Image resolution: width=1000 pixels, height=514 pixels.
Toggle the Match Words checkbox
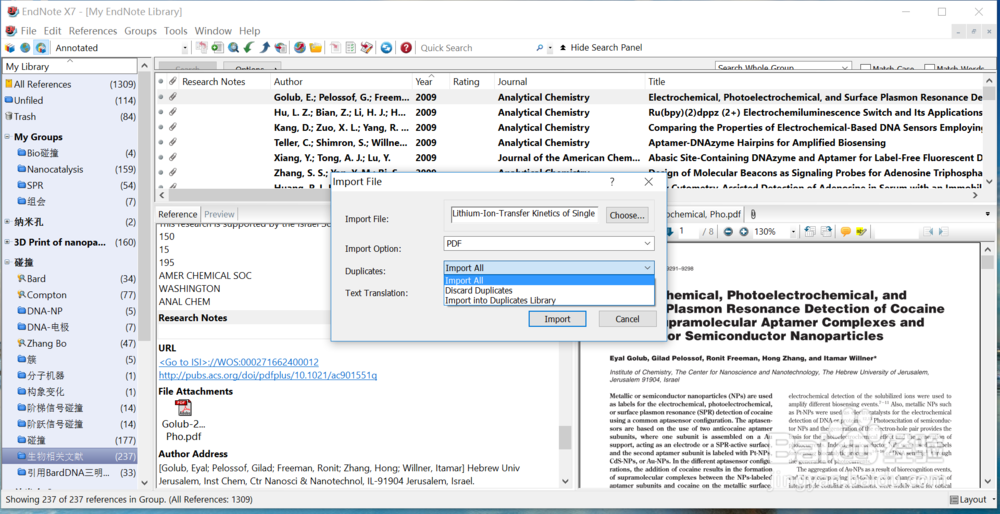pyautogui.click(x=930, y=68)
